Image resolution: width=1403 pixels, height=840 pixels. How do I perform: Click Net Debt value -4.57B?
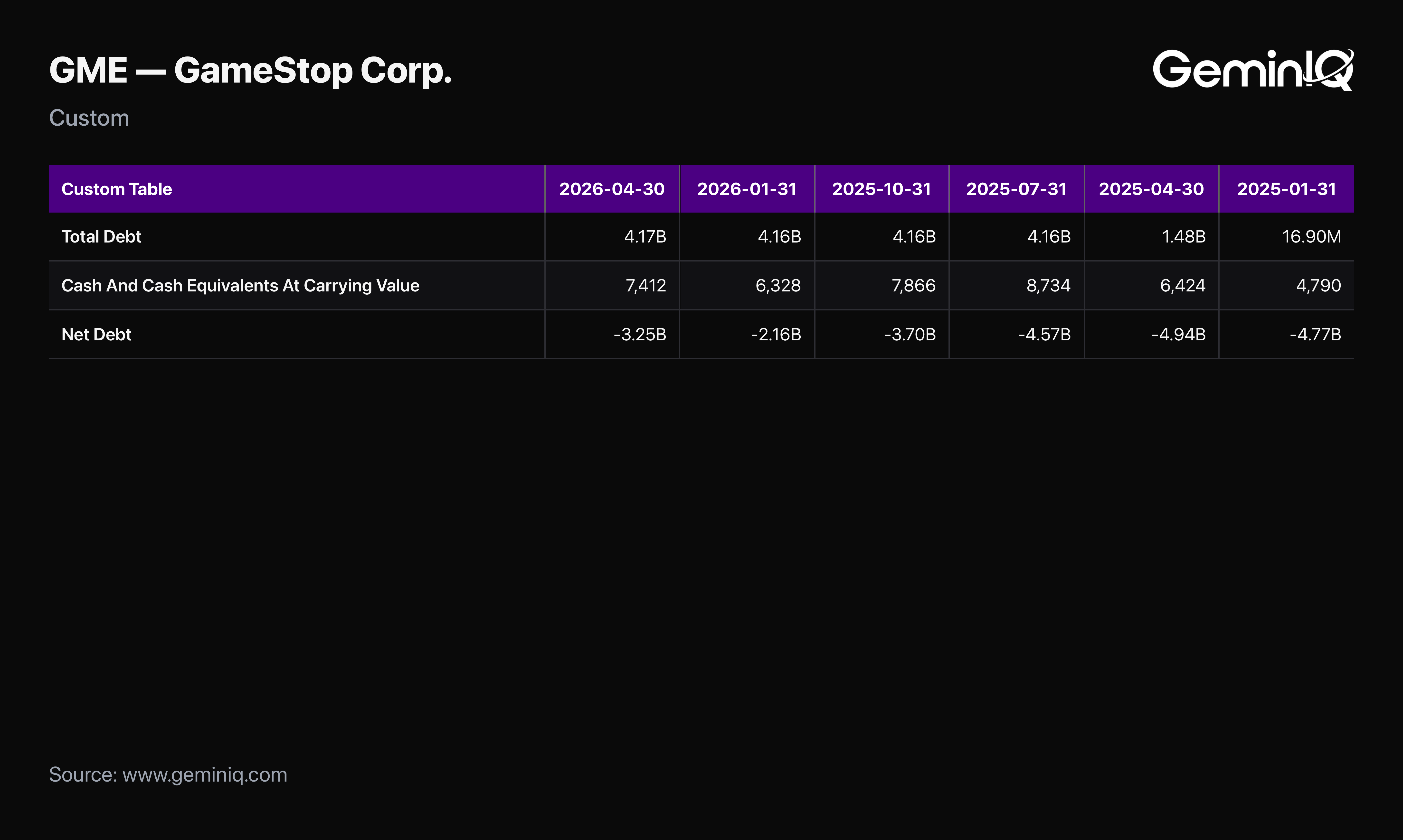point(1045,335)
